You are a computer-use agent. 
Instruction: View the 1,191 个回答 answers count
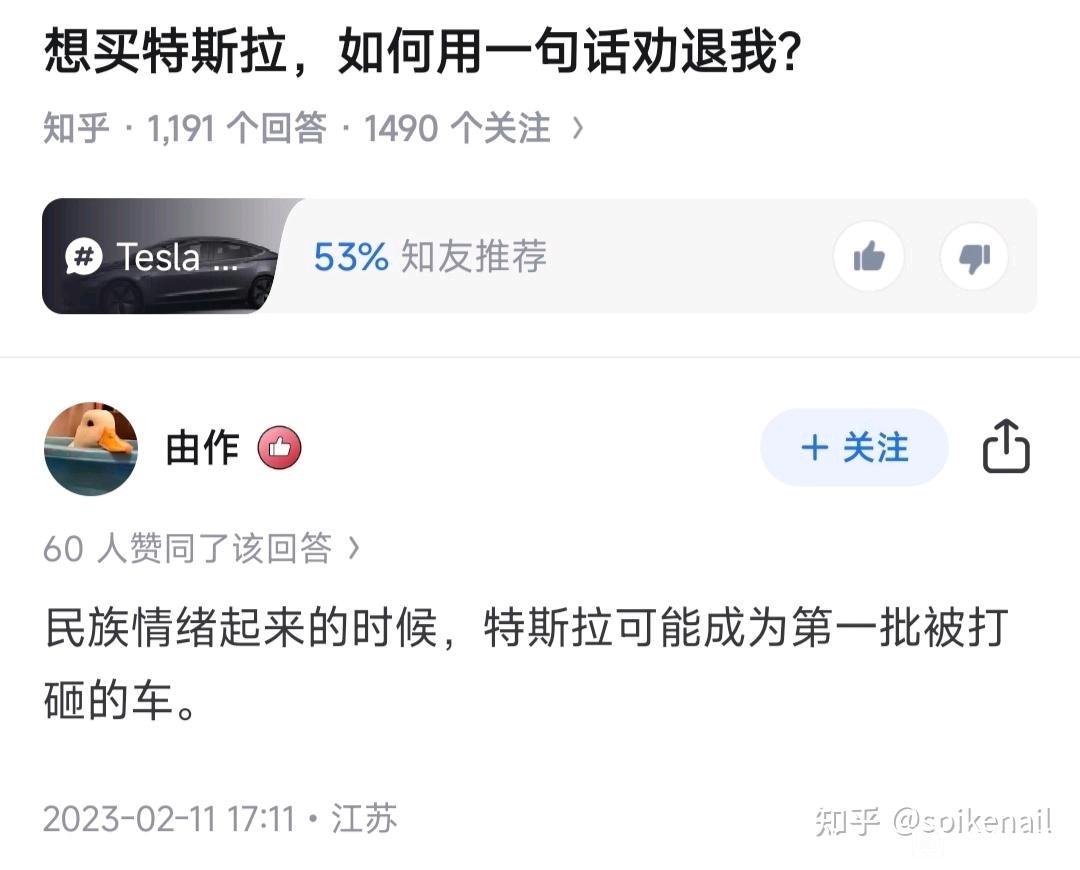[x=236, y=129]
